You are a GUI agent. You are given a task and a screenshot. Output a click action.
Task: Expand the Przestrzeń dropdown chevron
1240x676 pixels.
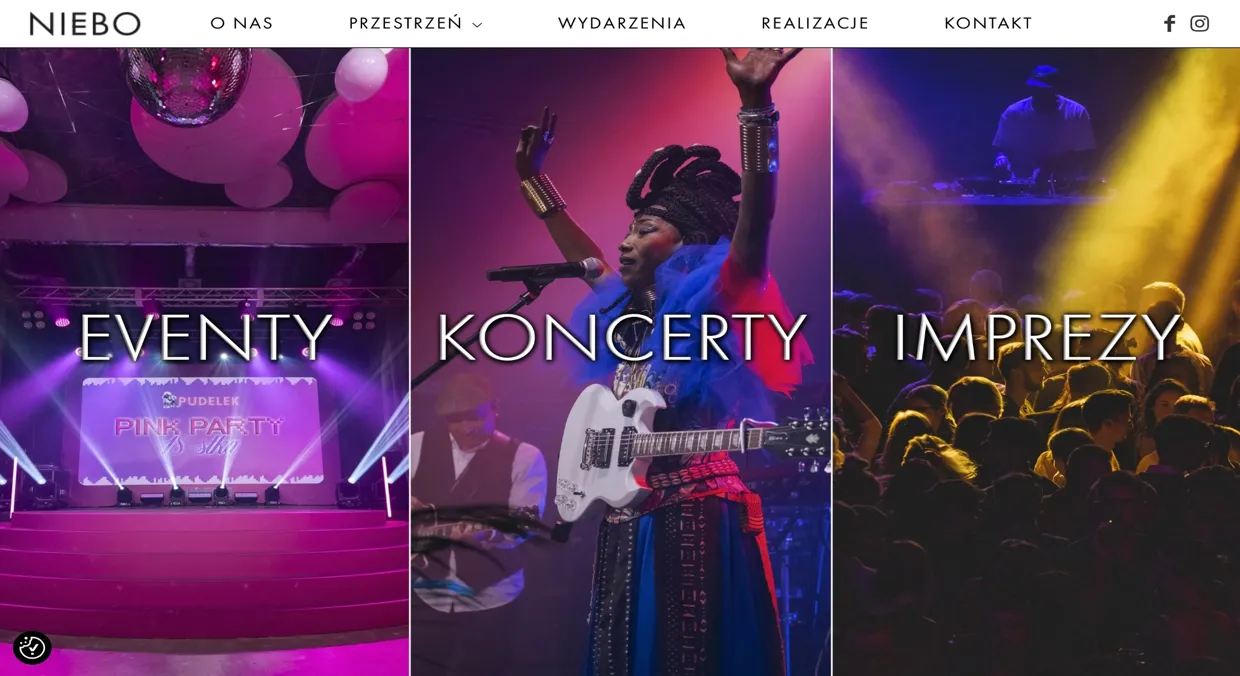coord(477,25)
